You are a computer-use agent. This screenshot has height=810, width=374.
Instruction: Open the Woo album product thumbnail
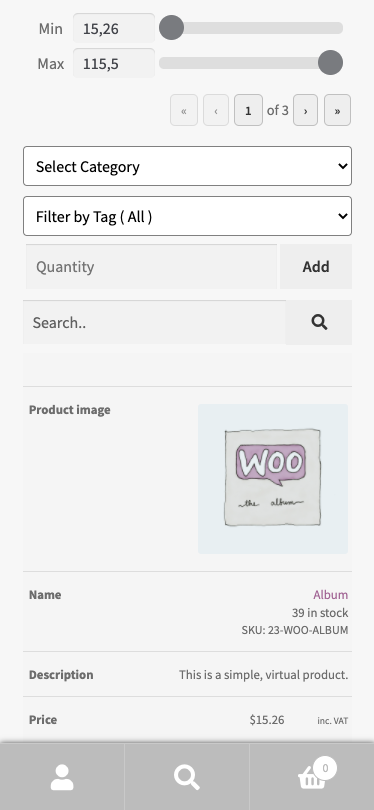click(x=273, y=479)
